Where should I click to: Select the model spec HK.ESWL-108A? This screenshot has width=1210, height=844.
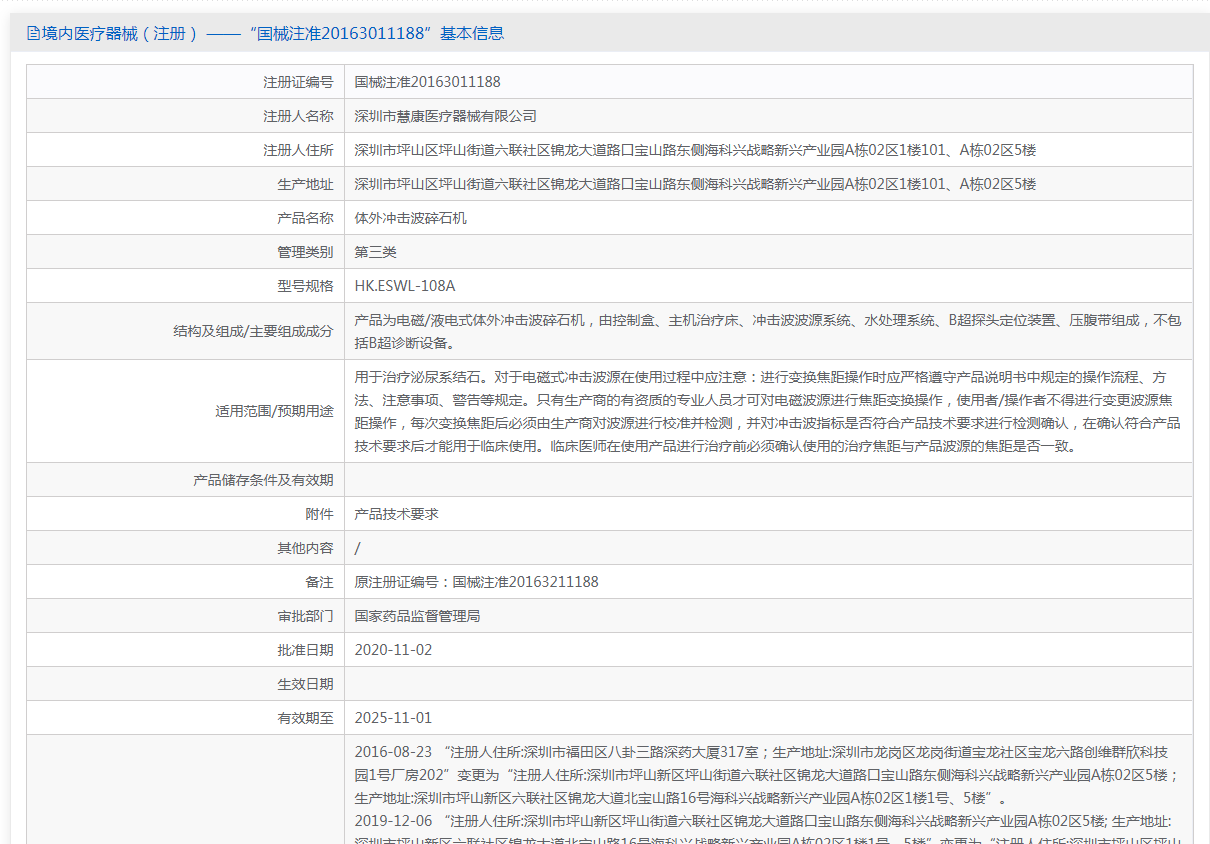click(404, 286)
